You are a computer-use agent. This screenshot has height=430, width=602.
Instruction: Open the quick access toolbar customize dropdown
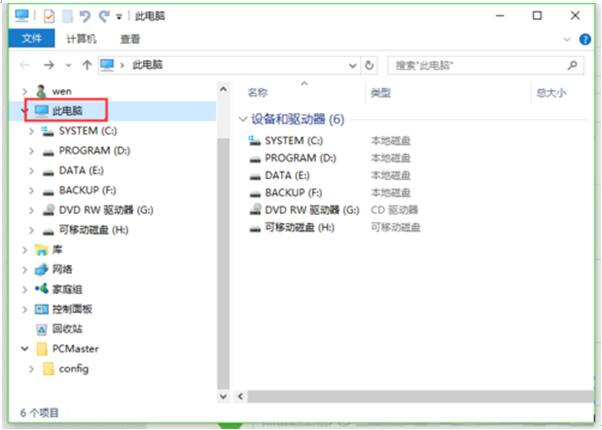pos(119,17)
